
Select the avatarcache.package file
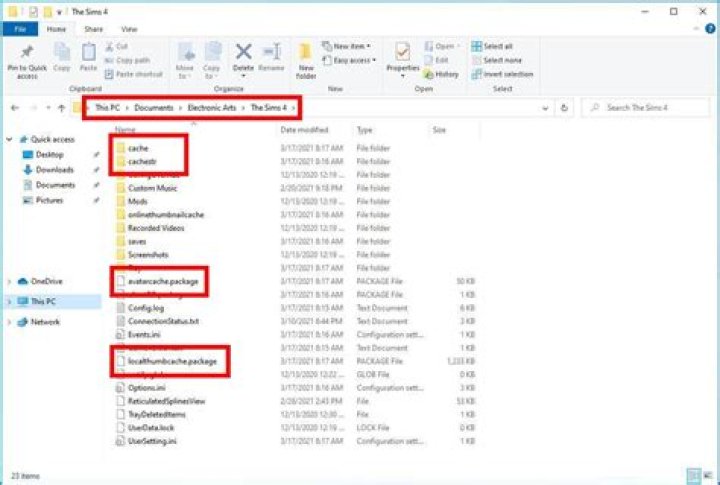[163, 282]
